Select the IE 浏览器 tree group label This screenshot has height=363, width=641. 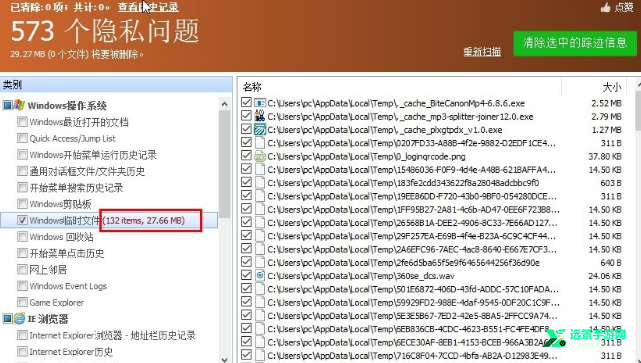pos(48,318)
